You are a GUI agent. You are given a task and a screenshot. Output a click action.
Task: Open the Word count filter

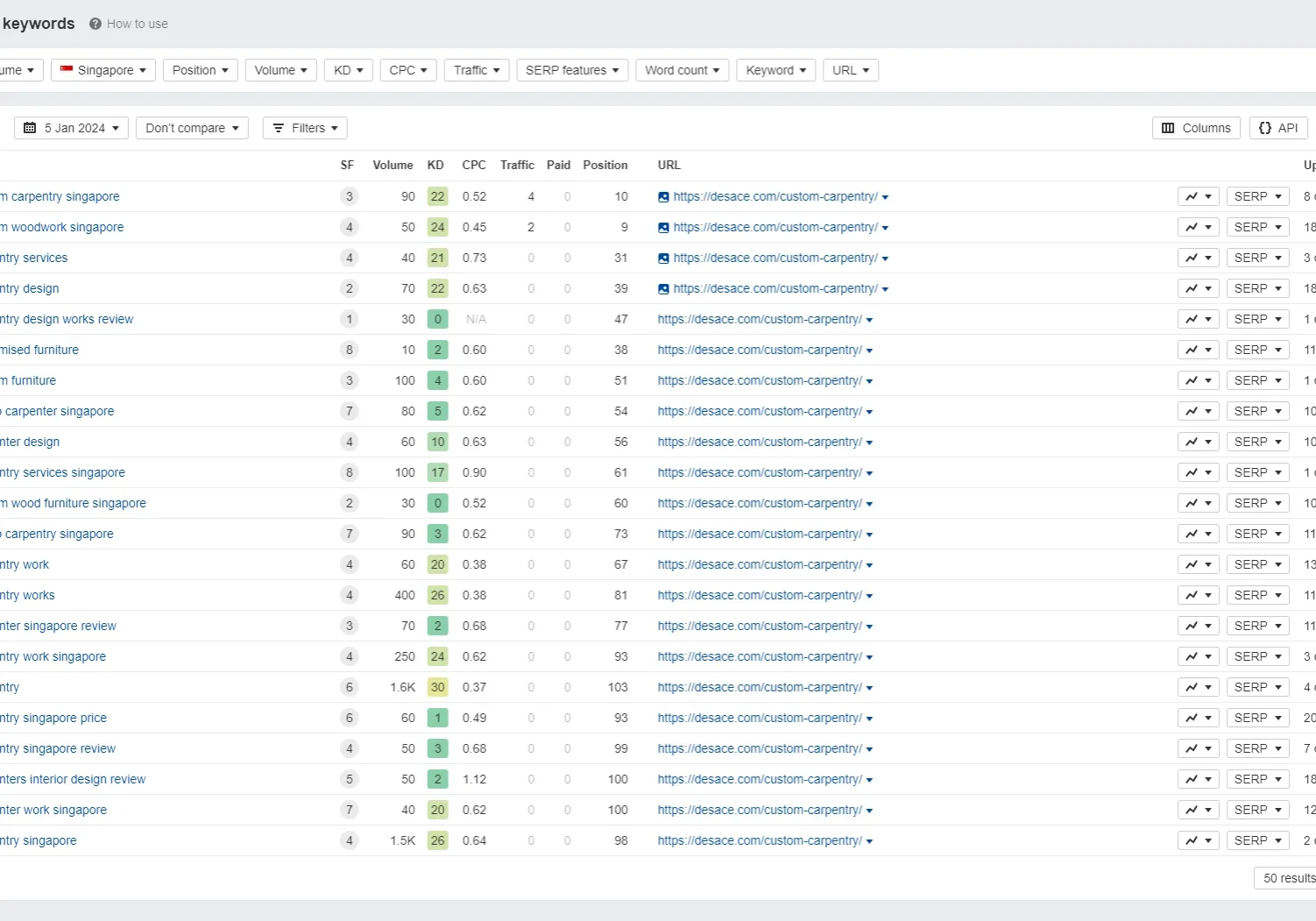pos(682,70)
